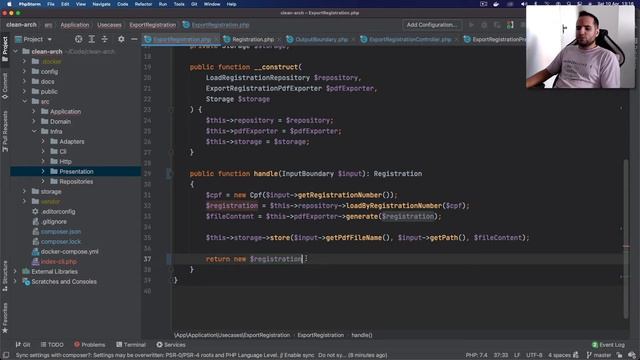
Task: Select the Presentation folder
Action: point(76,171)
